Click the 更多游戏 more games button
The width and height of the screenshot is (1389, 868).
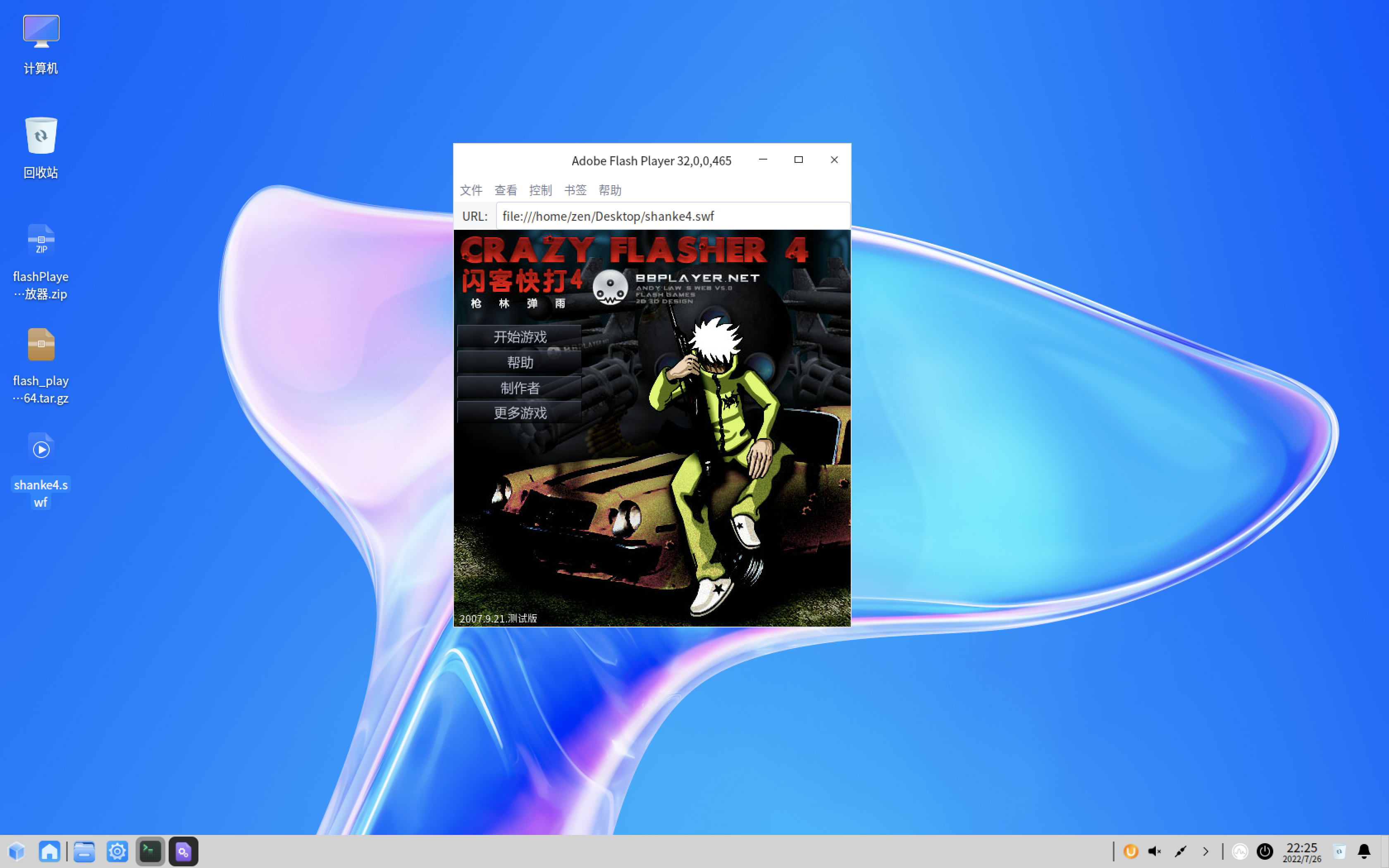[520, 412]
